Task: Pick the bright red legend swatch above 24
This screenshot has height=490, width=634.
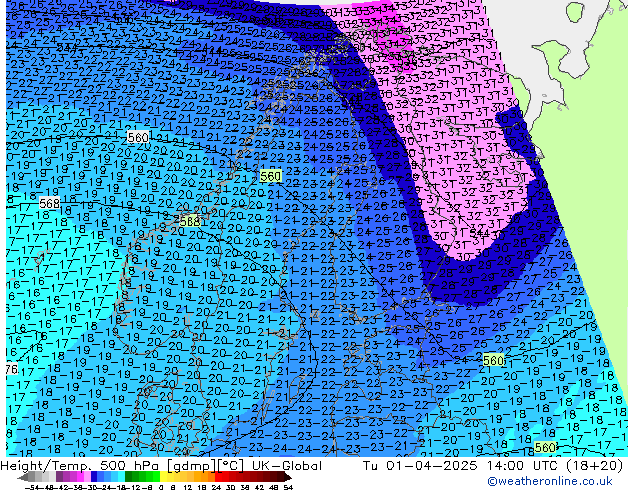Action: coord(218,478)
